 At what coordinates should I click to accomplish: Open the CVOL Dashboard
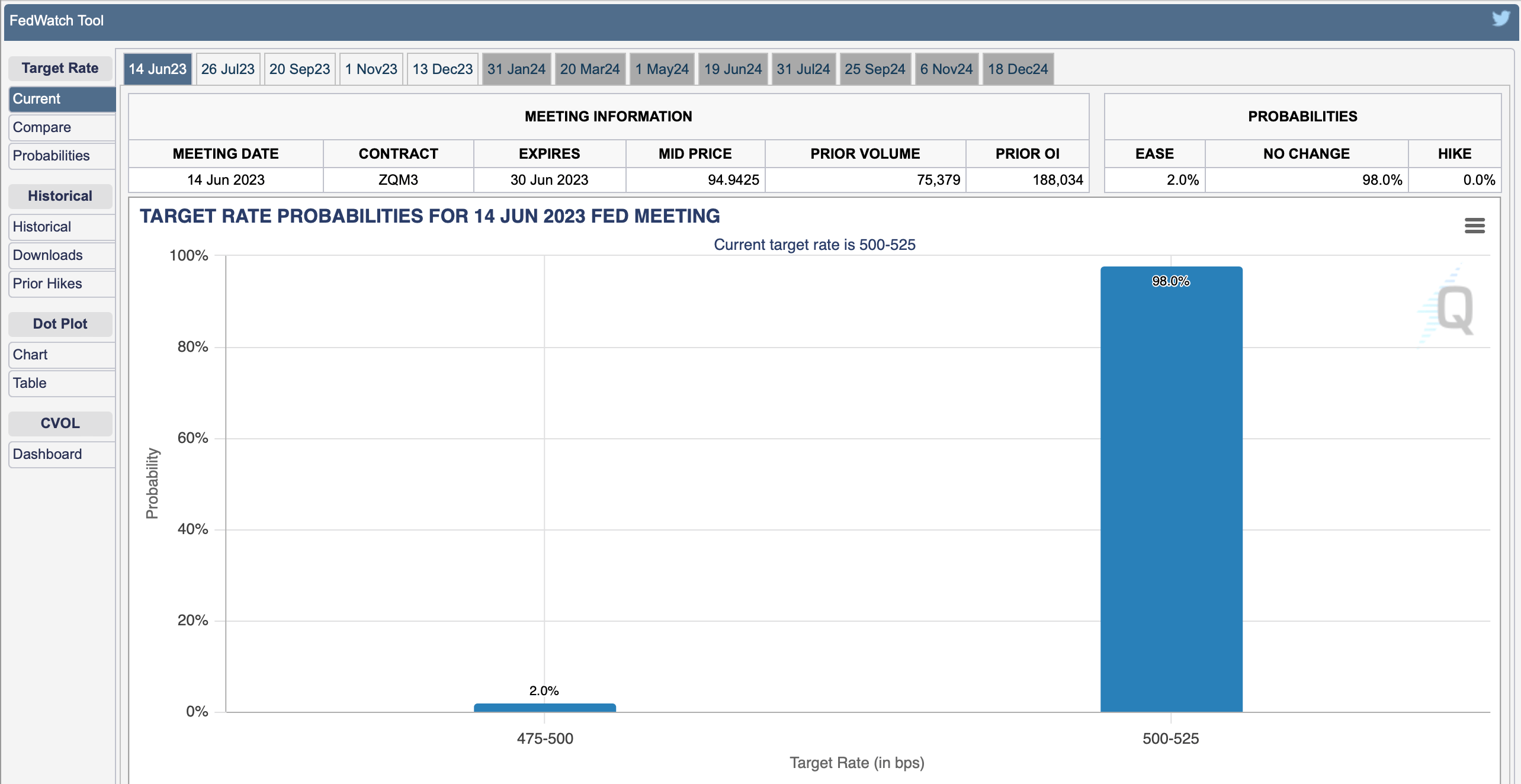pyautogui.click(x=62, y=454)
